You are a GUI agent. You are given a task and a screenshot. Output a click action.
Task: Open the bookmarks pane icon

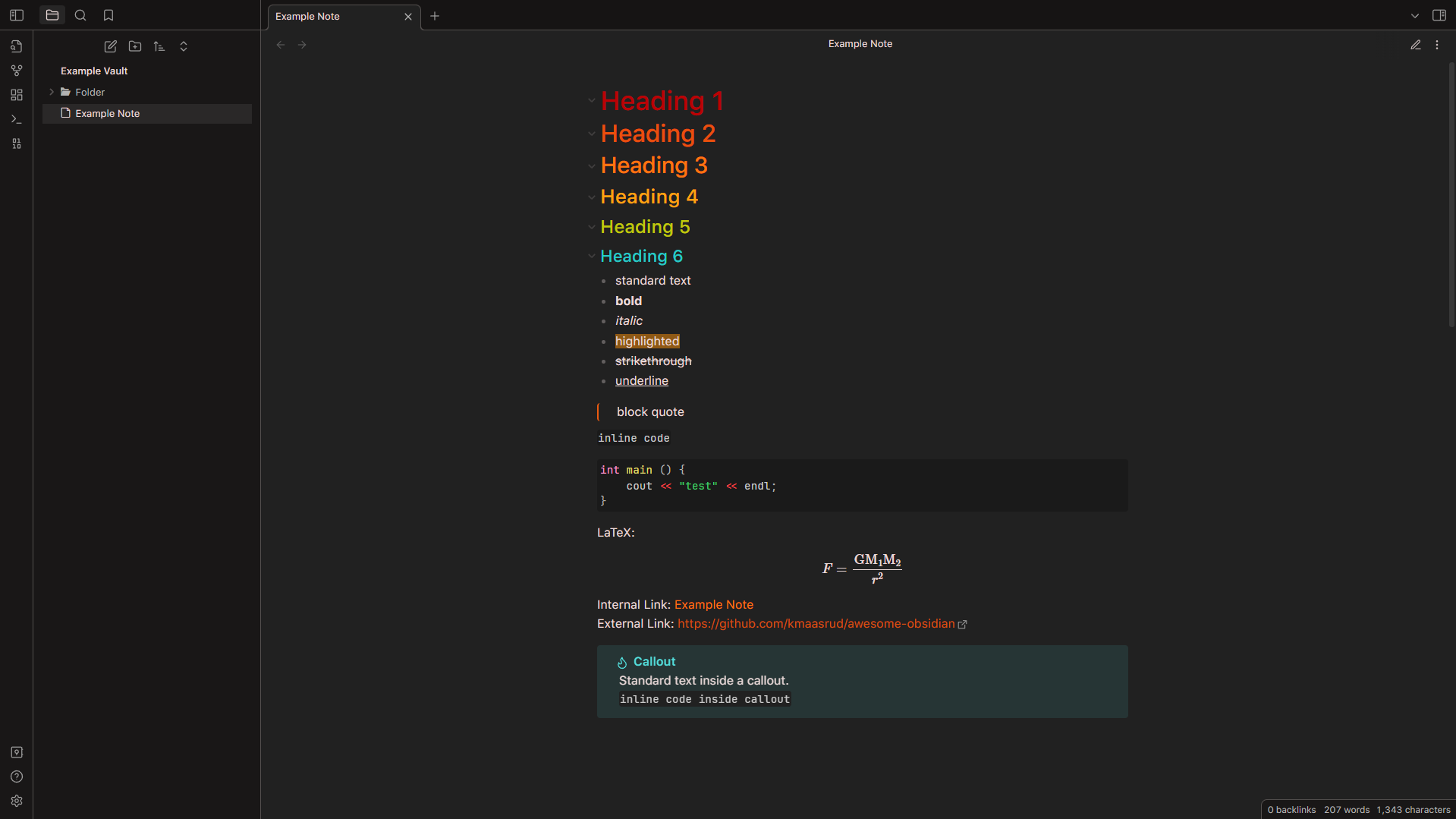coord(108,15)
